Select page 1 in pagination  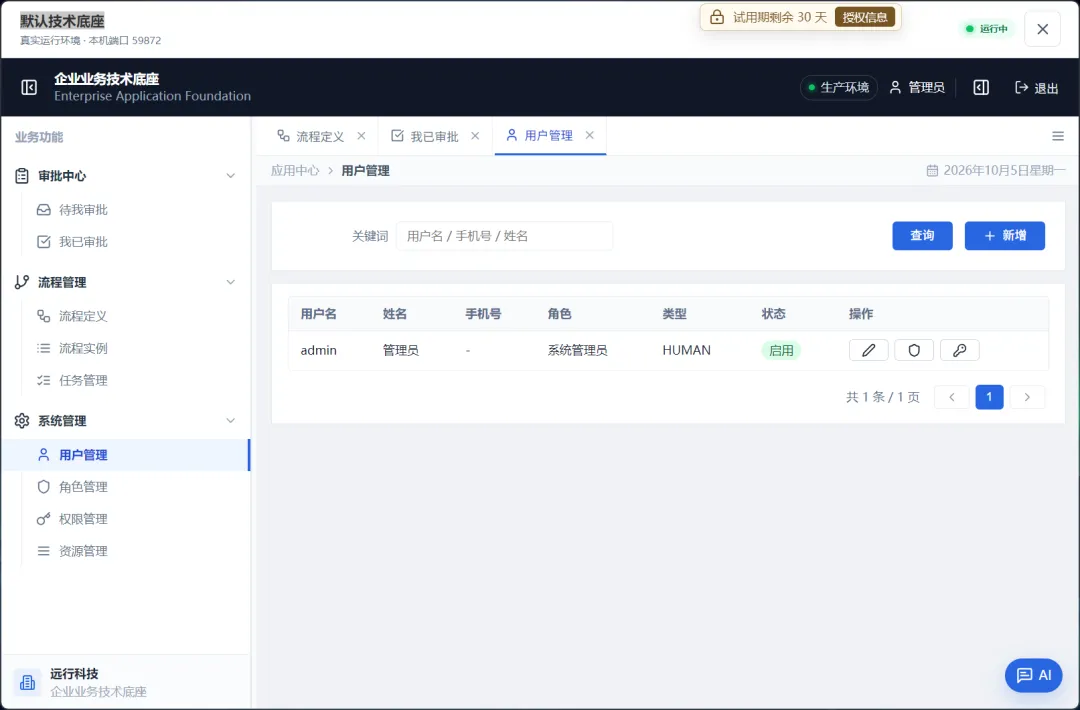coord(989,397)
